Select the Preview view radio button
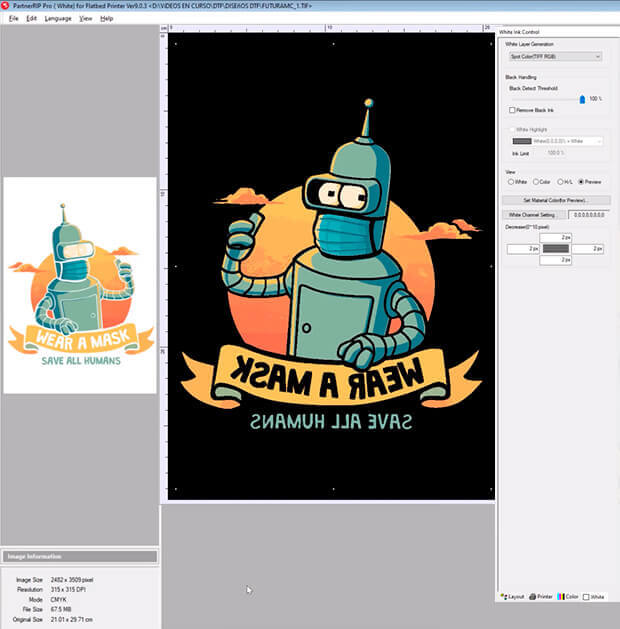The height and width of the screenshot is (629, 620). pos(583,182)
